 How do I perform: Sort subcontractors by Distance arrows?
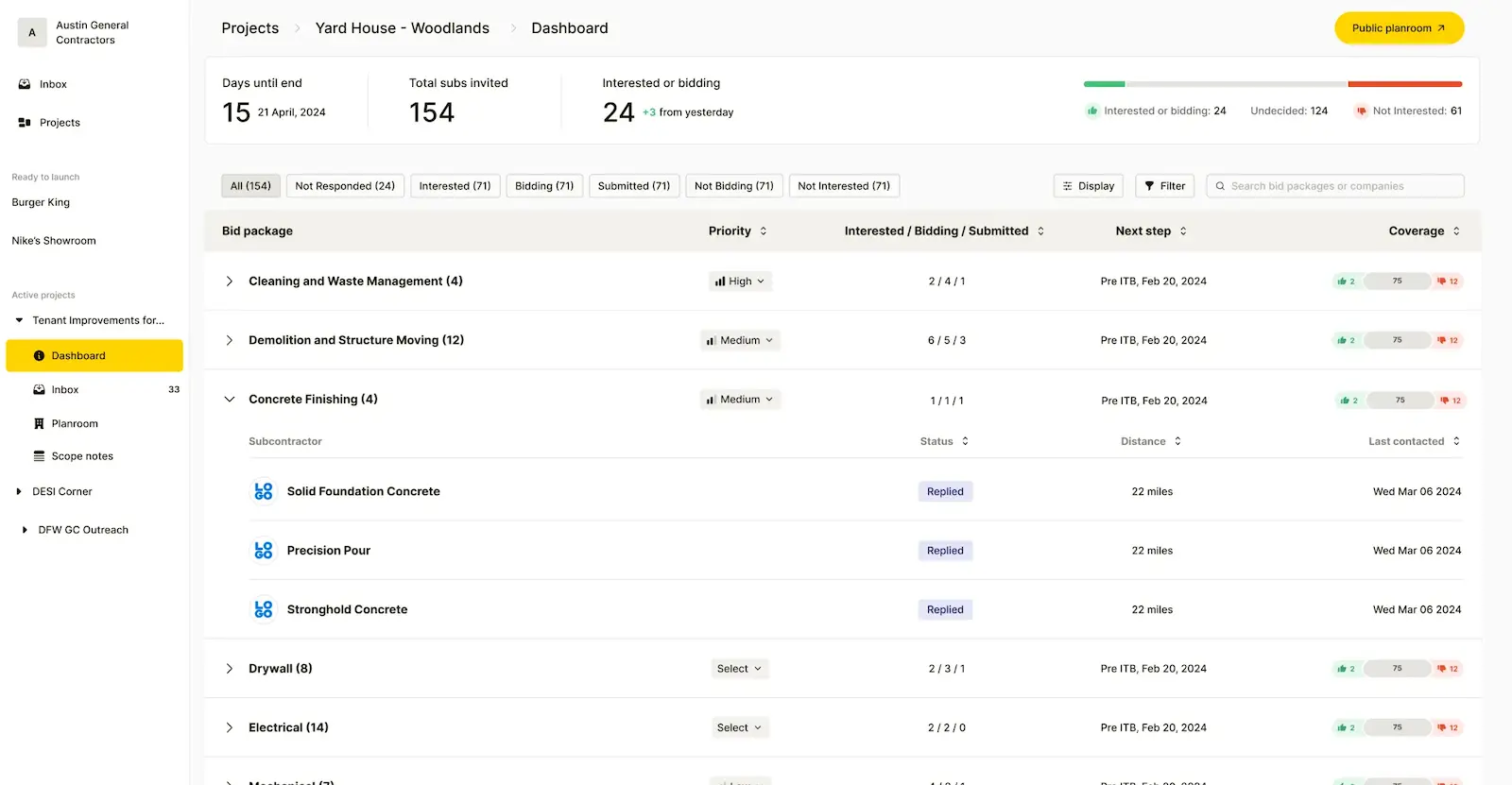[1177, 441]
